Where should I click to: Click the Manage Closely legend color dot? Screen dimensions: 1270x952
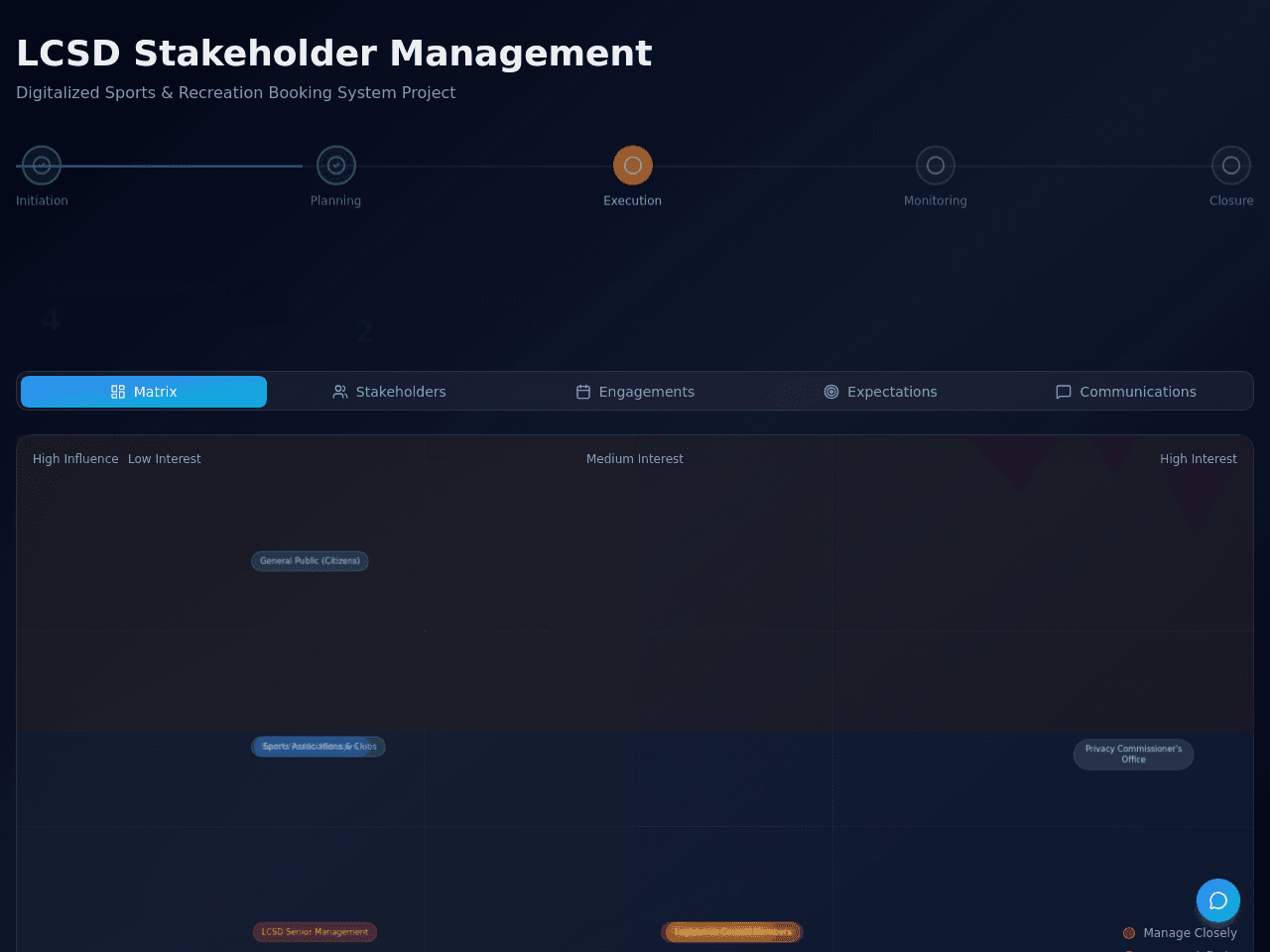[1129, 933]
